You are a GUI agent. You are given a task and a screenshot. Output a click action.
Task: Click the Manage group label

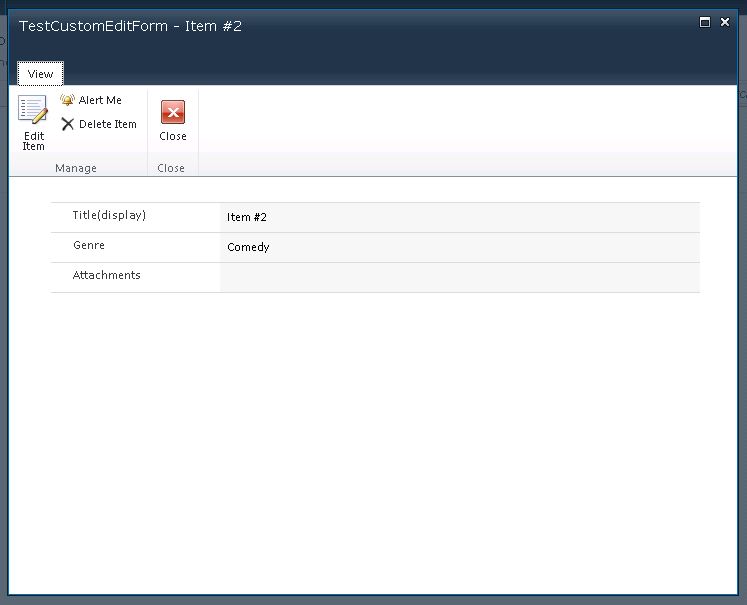coord(76,168)
